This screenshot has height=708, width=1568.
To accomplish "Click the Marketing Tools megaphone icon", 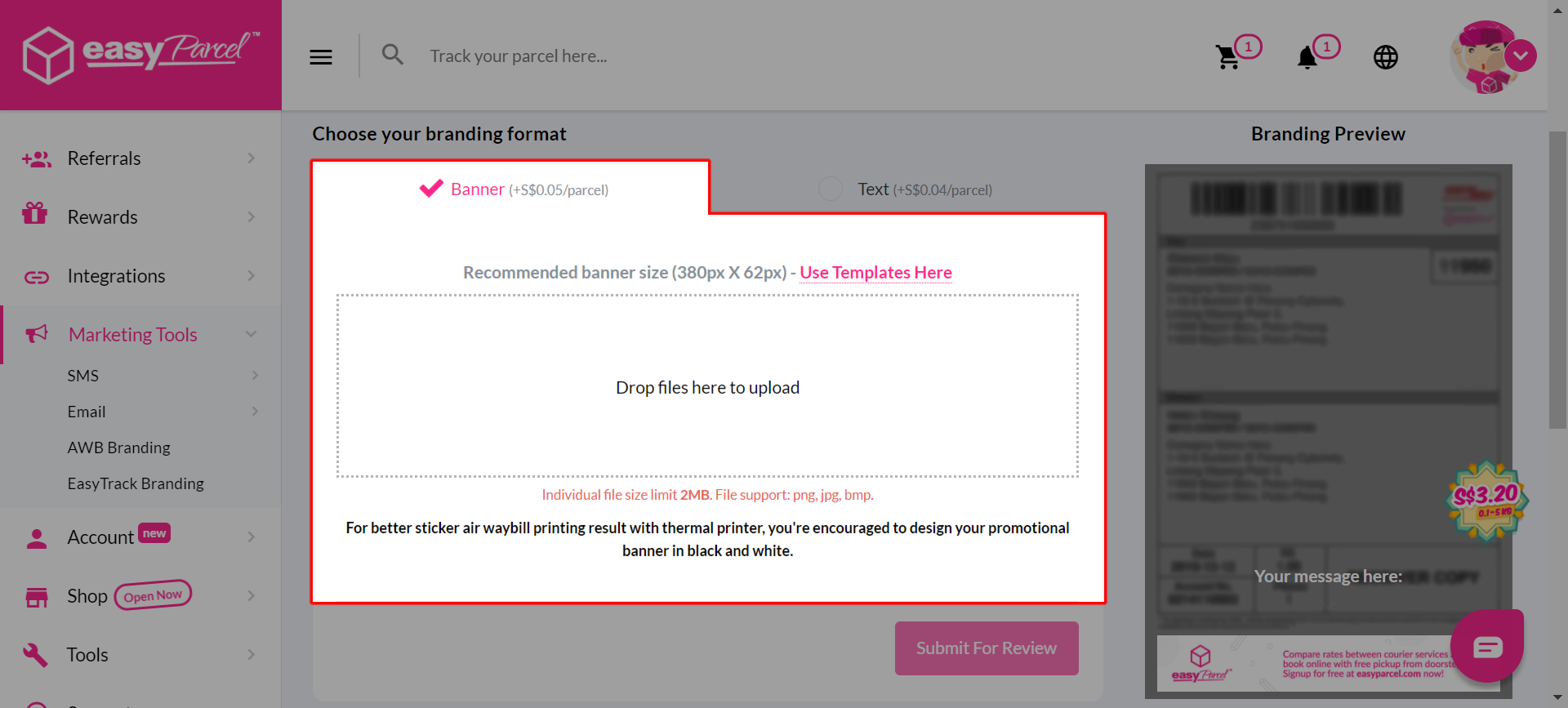I will click(x=37, y=334).
